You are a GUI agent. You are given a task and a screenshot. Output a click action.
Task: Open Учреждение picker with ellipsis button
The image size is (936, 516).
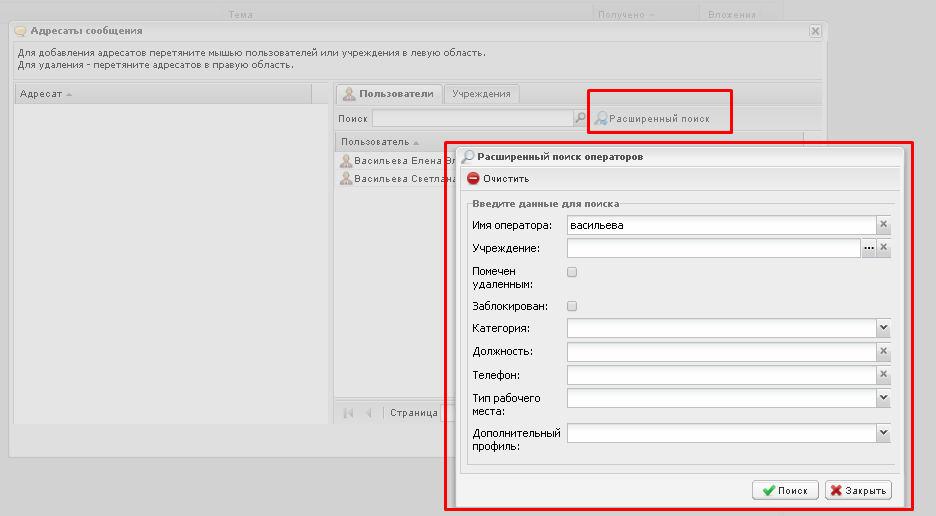coord(868,248)
